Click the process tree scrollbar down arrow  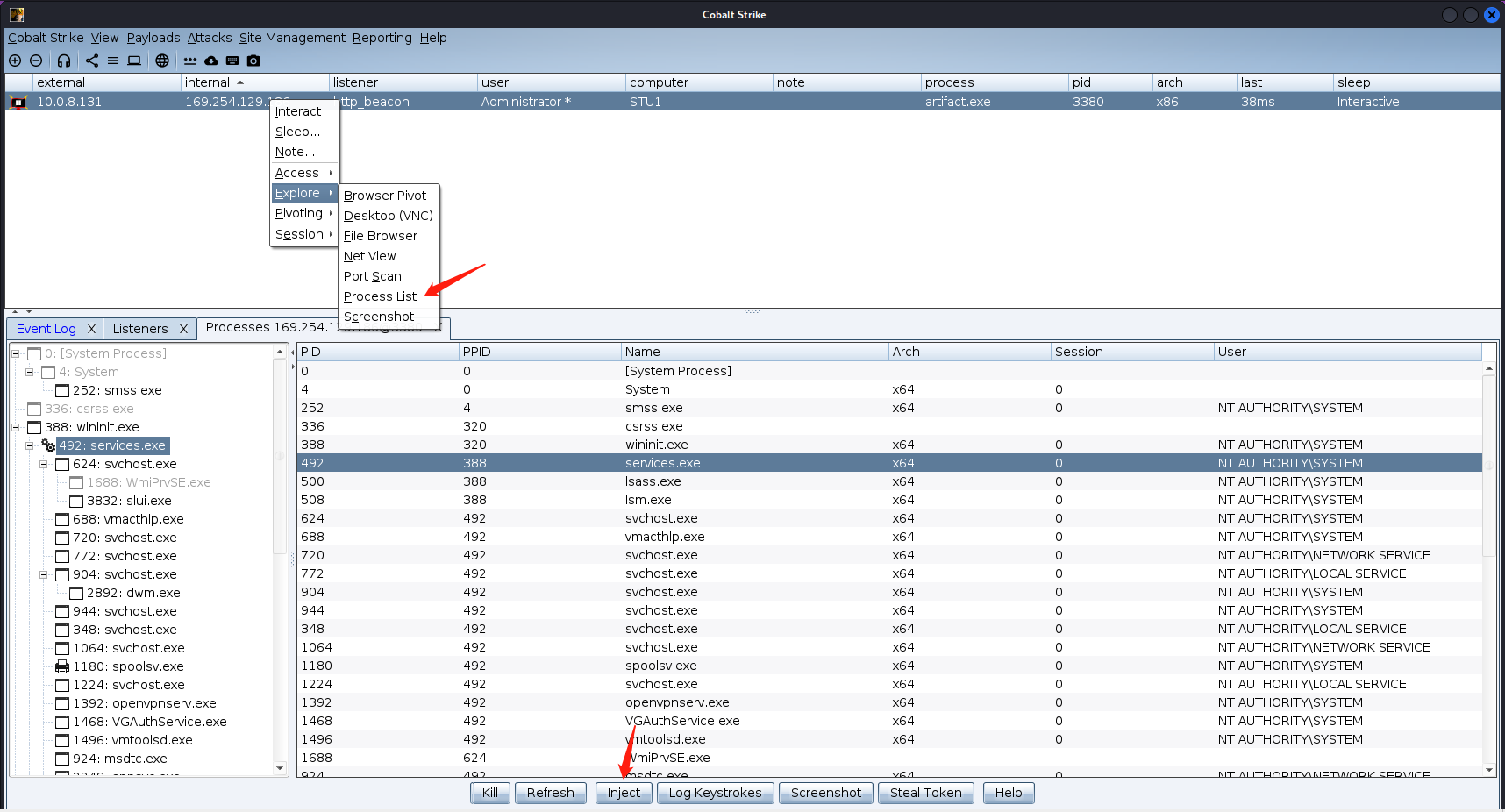point(281,768)
